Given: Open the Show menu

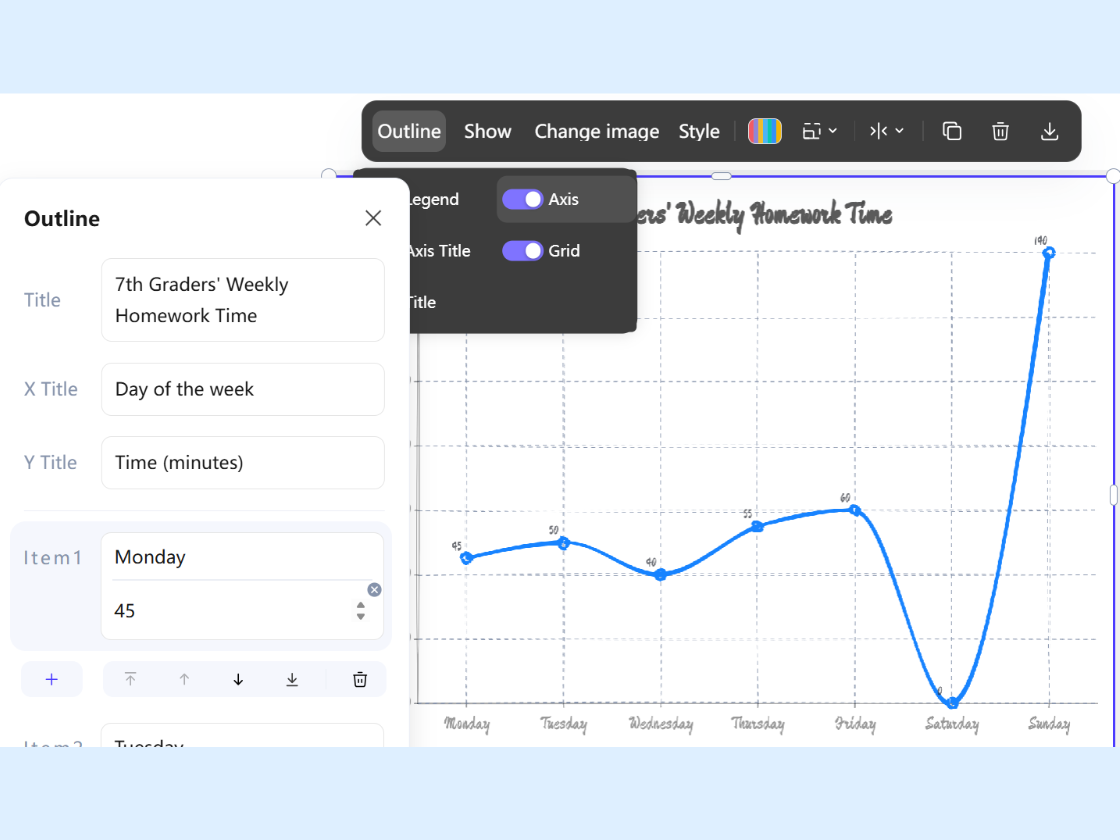Looking at the screenshot, I should click(488, 131).
